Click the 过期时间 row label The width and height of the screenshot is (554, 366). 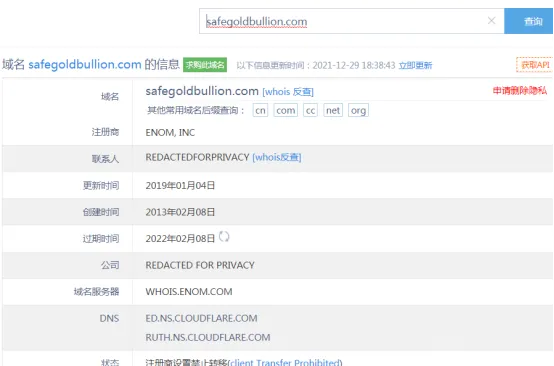pos(101,239)
